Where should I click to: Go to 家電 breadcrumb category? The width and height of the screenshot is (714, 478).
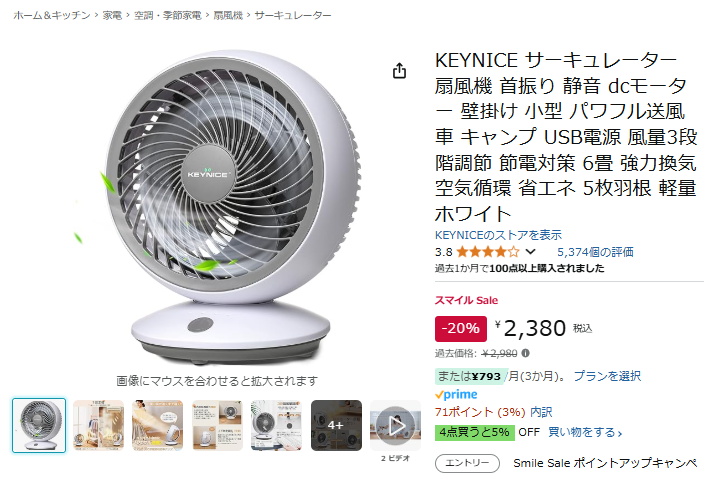pyautogui.click(x=112, y=15)
